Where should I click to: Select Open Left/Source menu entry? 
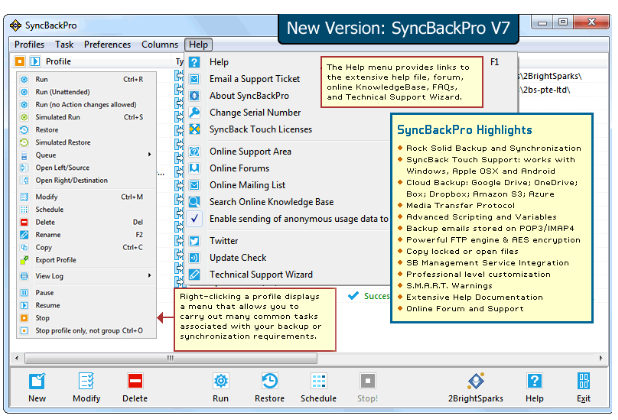(86, 167)
